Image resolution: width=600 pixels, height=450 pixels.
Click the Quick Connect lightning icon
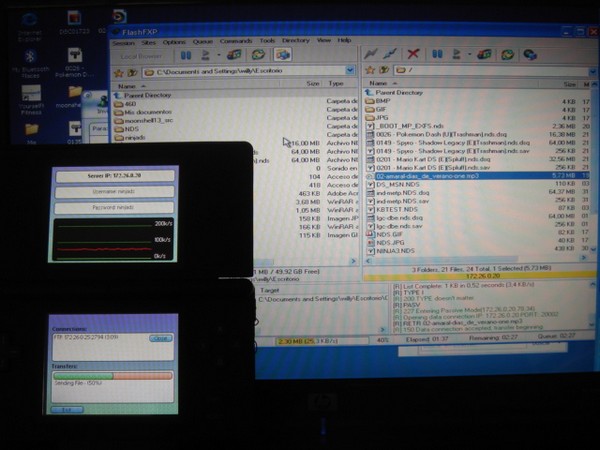(x=390, y=54)
